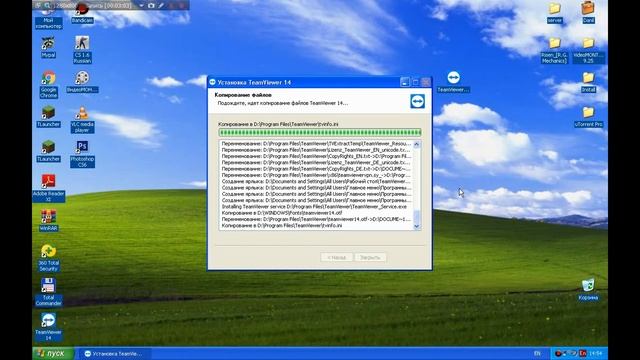Screen dimensions: 640x360
Task: Click the scroll down arrow in installer log
Action: tap(416, 226)
